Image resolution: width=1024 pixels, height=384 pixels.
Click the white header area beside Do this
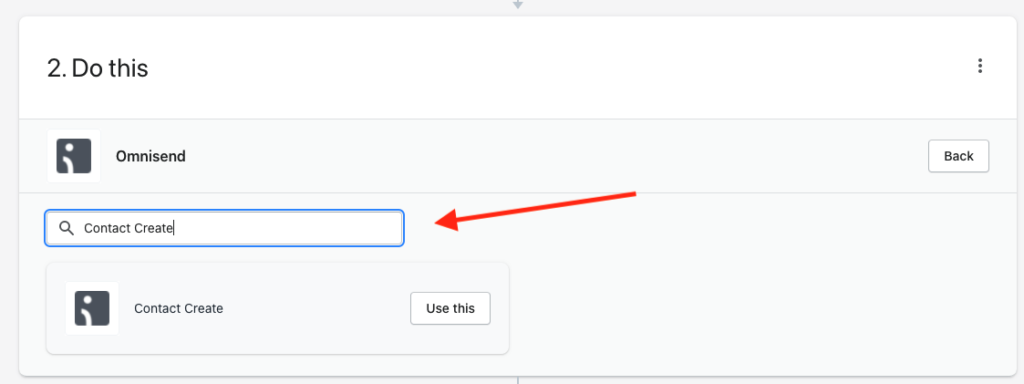tap(555, 68)
